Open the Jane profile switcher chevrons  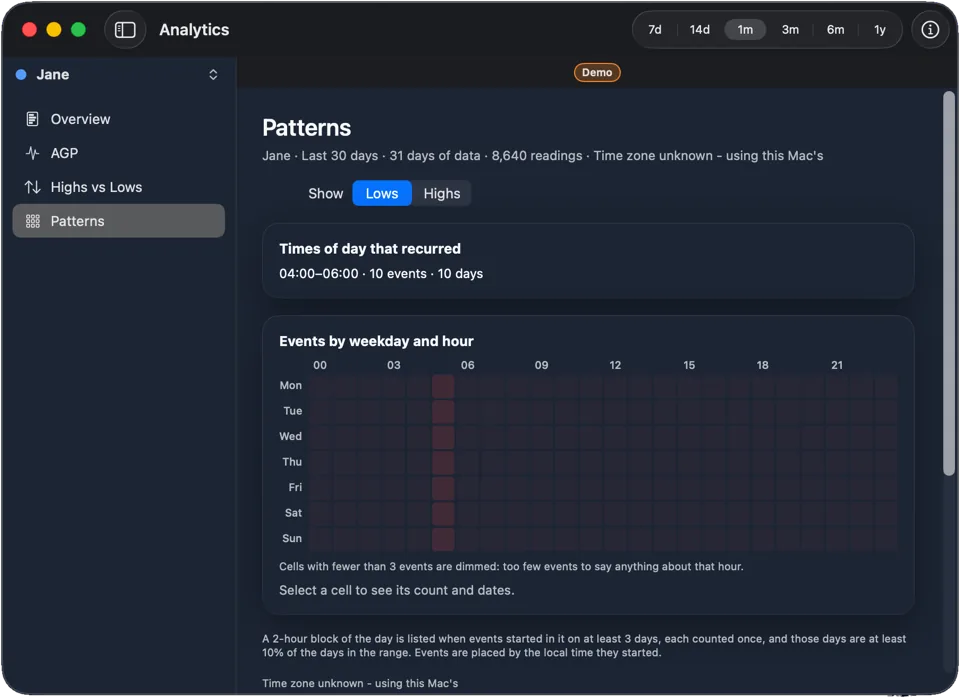(213, 75)
